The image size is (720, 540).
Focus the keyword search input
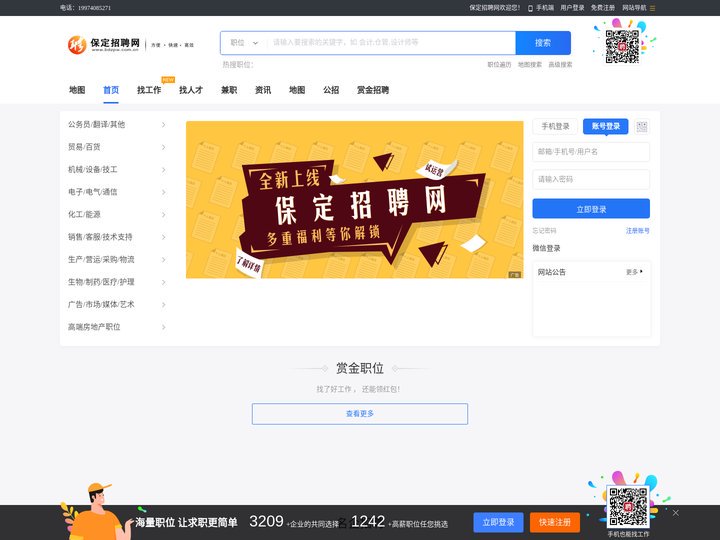pos(390,43)
